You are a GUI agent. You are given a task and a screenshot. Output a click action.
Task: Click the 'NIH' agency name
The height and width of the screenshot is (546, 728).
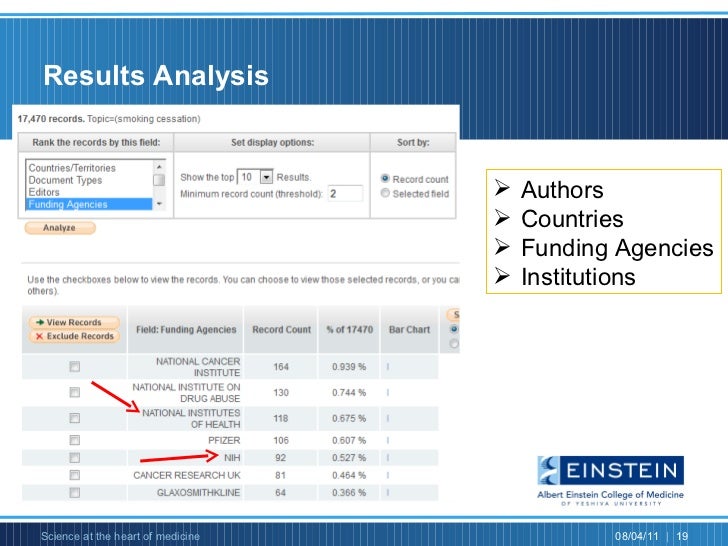[232, 458]
